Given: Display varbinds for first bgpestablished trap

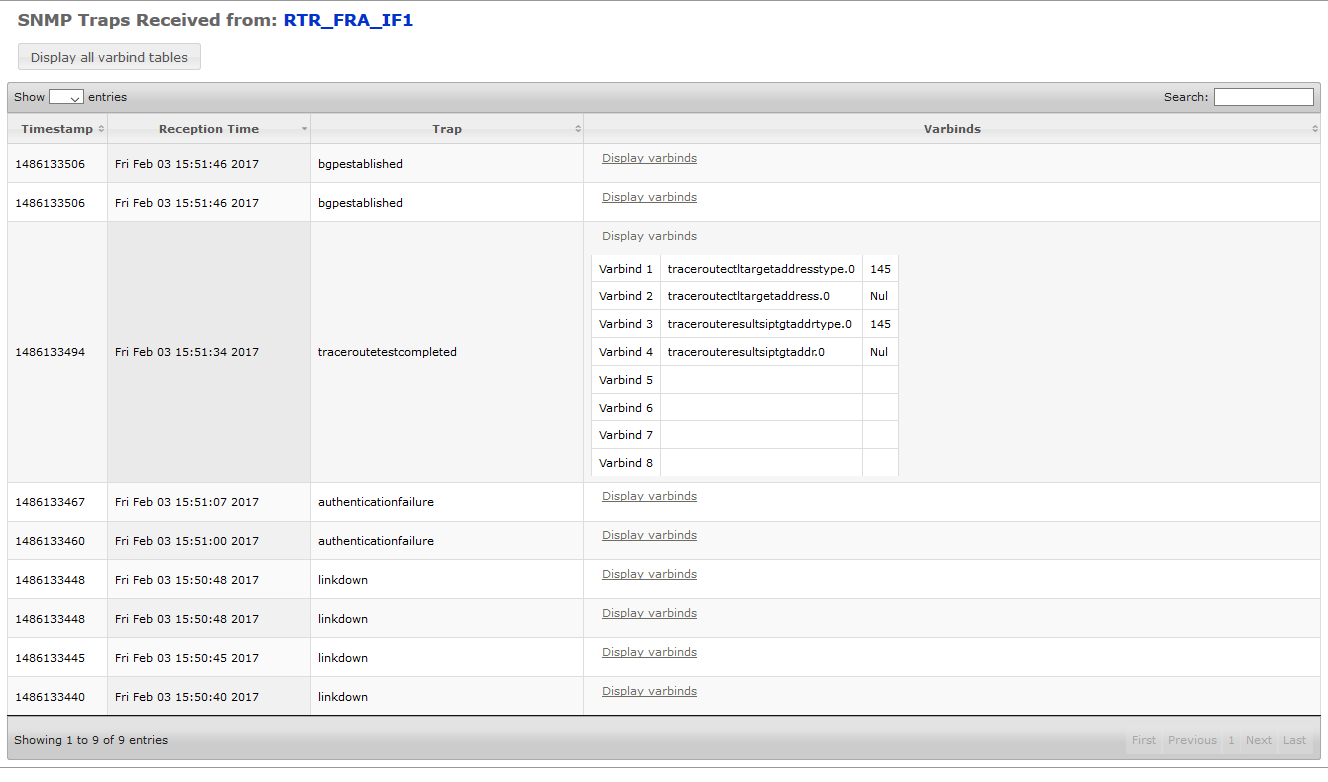Looking at the screenshot, I should pyautogui.click(x=648, y=157).
